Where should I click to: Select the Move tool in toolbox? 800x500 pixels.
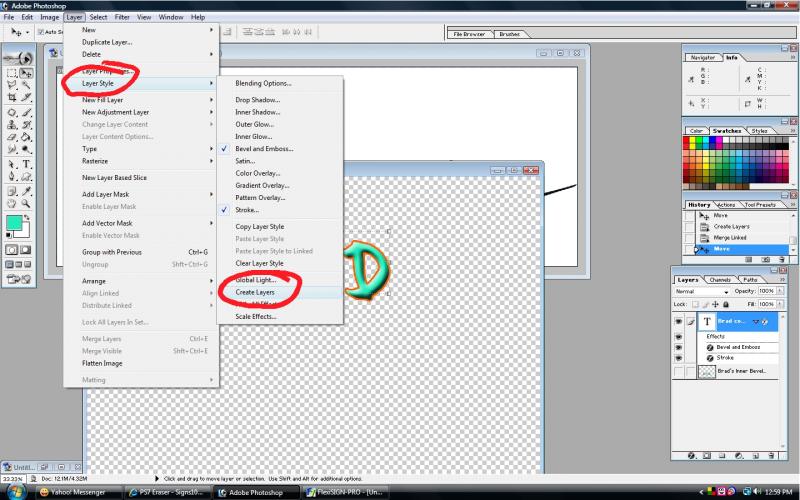point(26,73)
